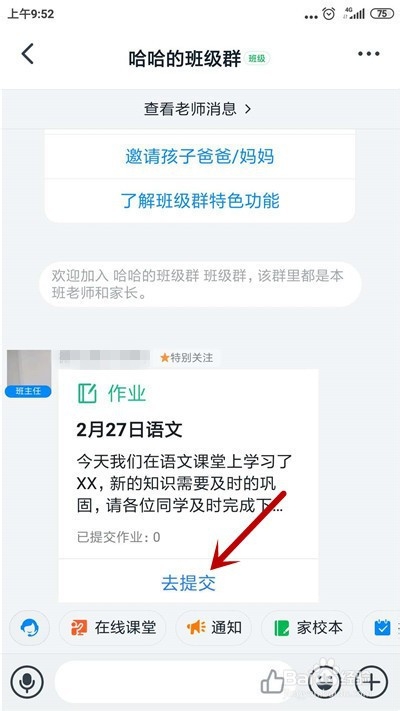Open the assistant headset icon
Viewport: 400px width, 711px height.
pyautogui.click(x=29, y=628)
